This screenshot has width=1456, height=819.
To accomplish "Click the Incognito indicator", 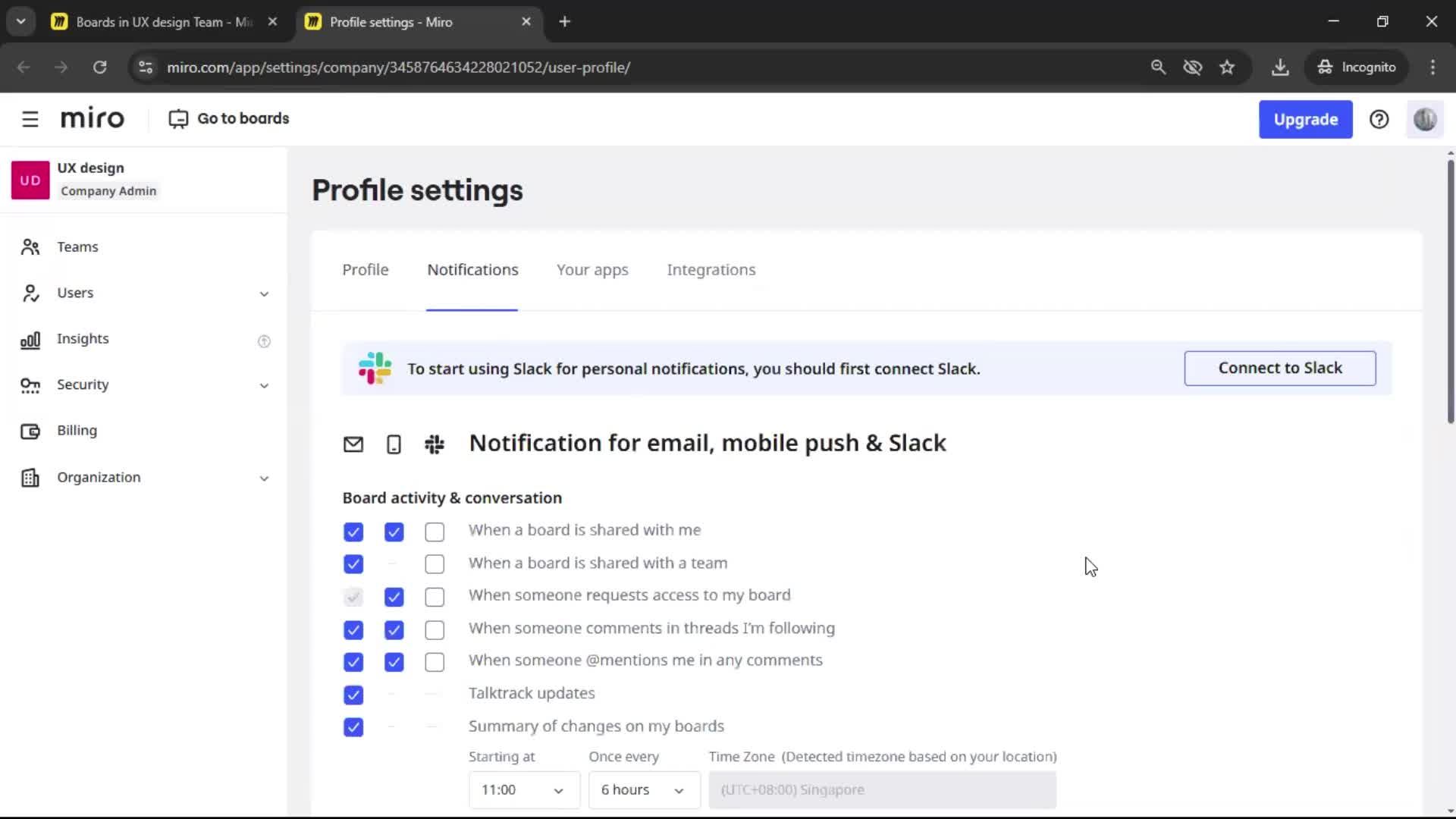I will point(1357,67).
